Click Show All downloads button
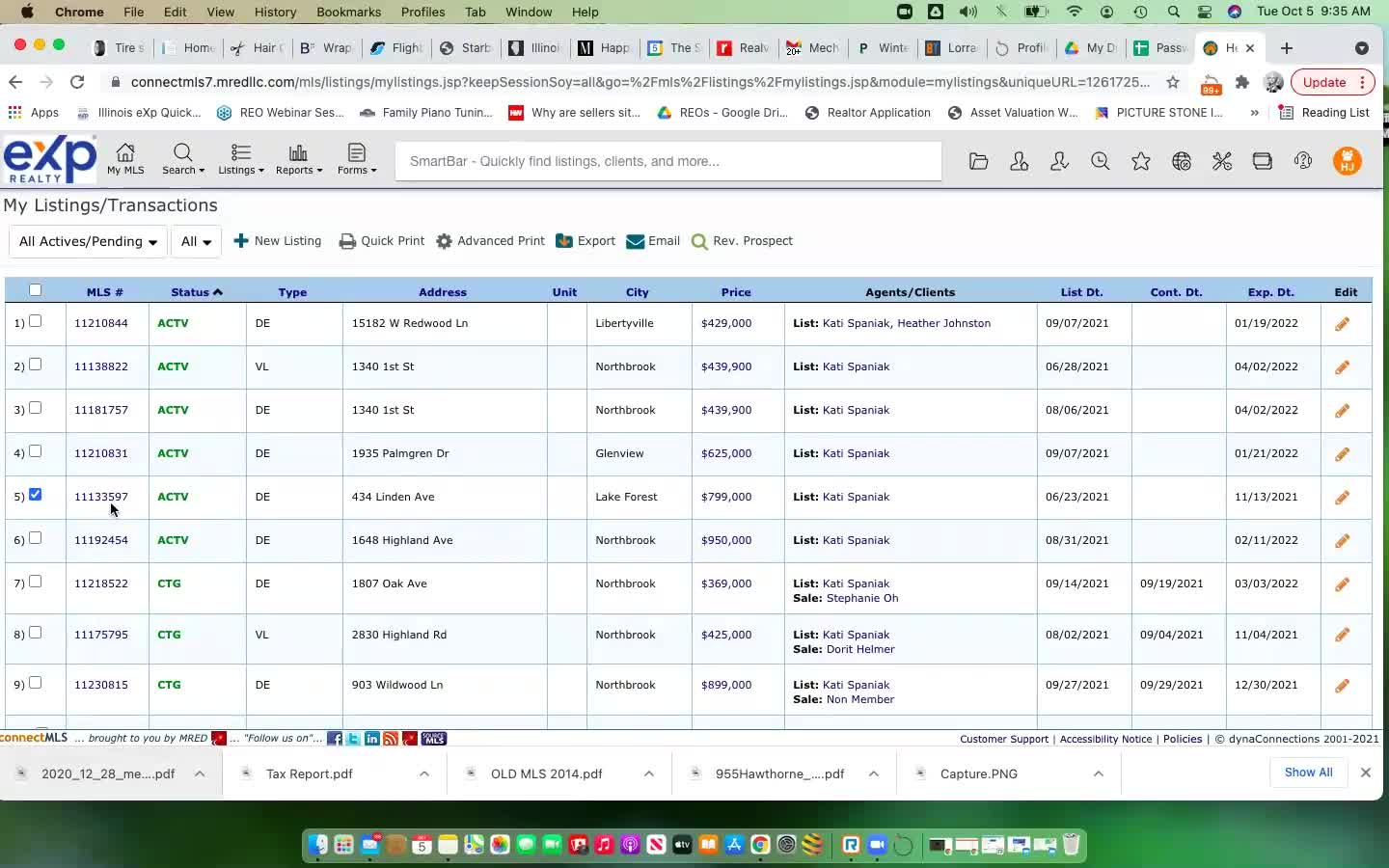Image resolution: width=1389 pixels, height=868 pixels. (x=1308, y=773)
